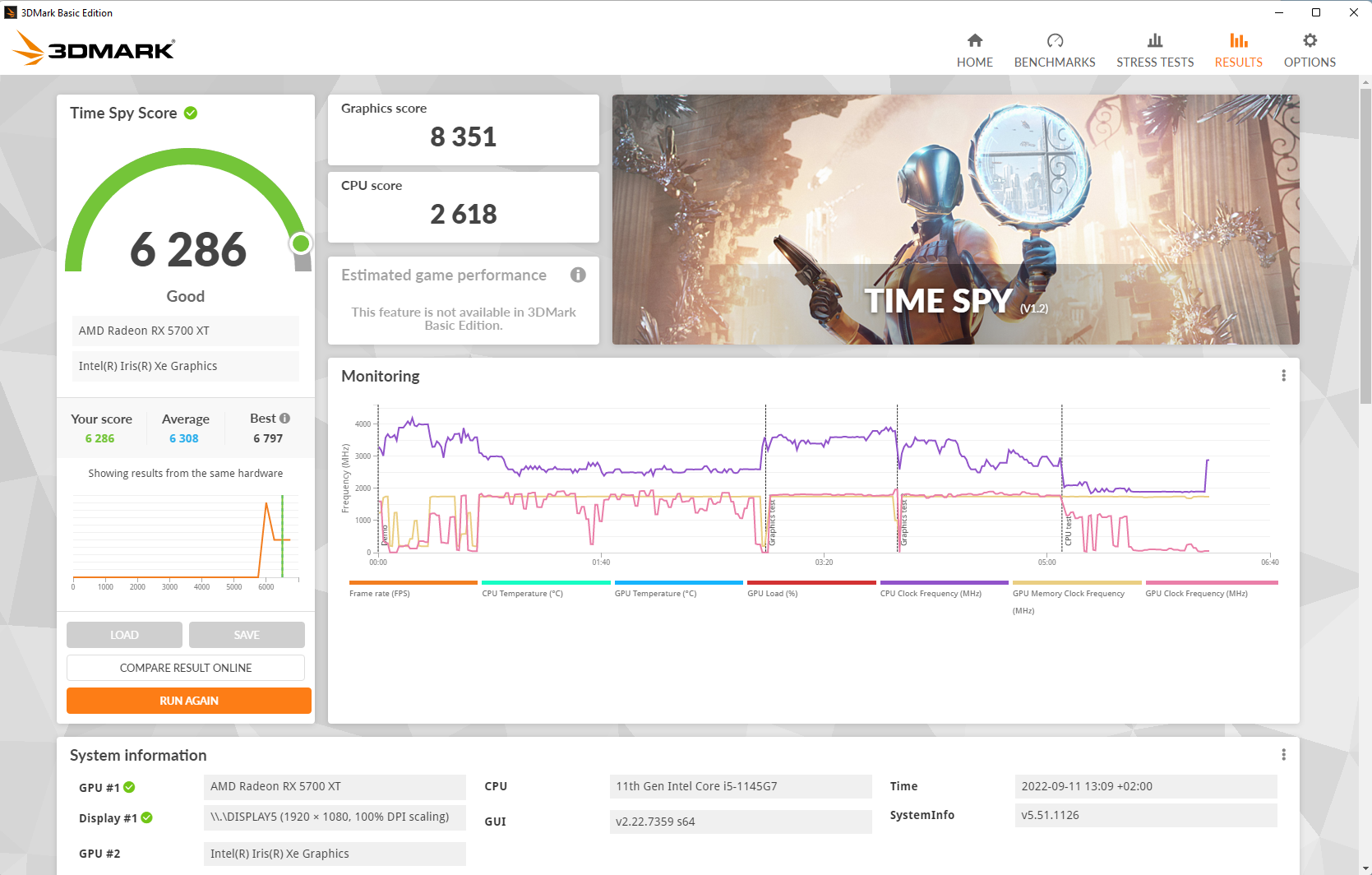Click Average score value 6 308

(x=184, y=438)
